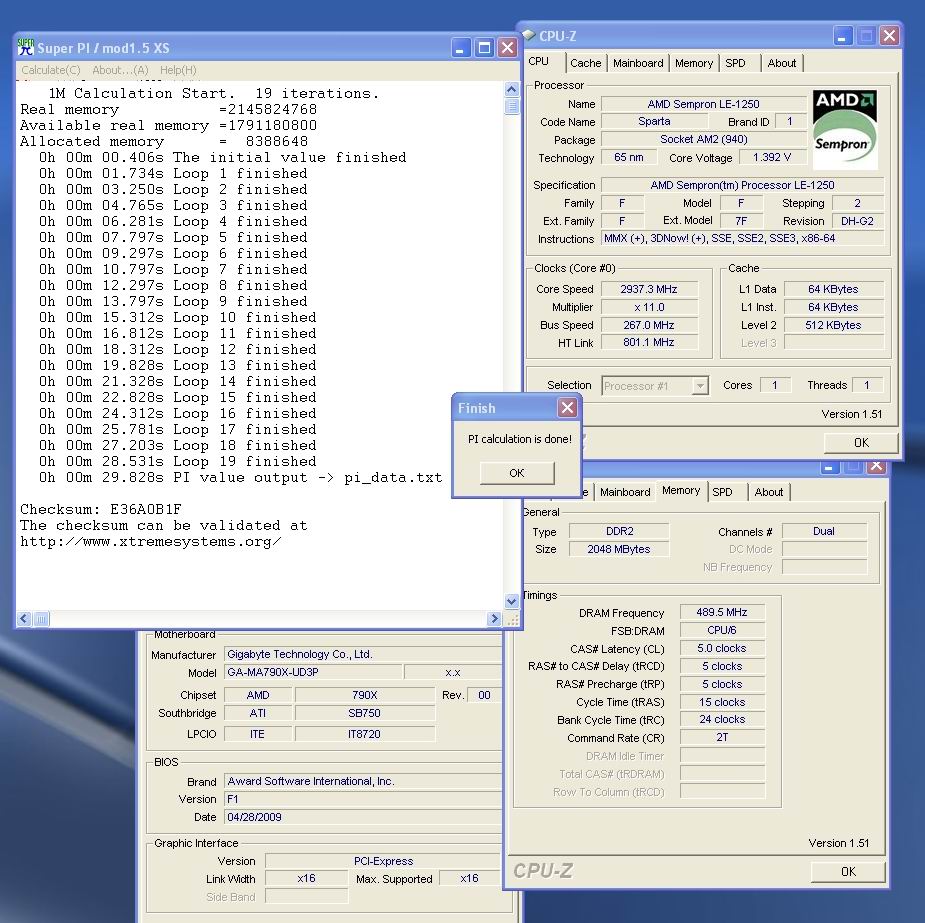Open the Processor #1 selection dropdown
925x923 pixels.
[700, 386]
